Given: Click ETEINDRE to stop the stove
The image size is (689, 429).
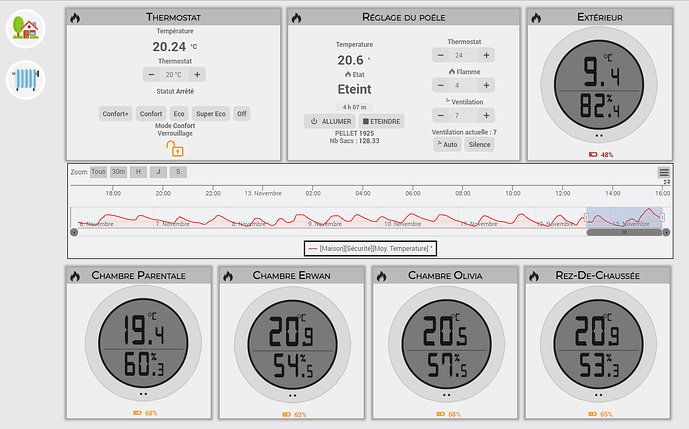Looking at the screenshot, I should point(381,121).
